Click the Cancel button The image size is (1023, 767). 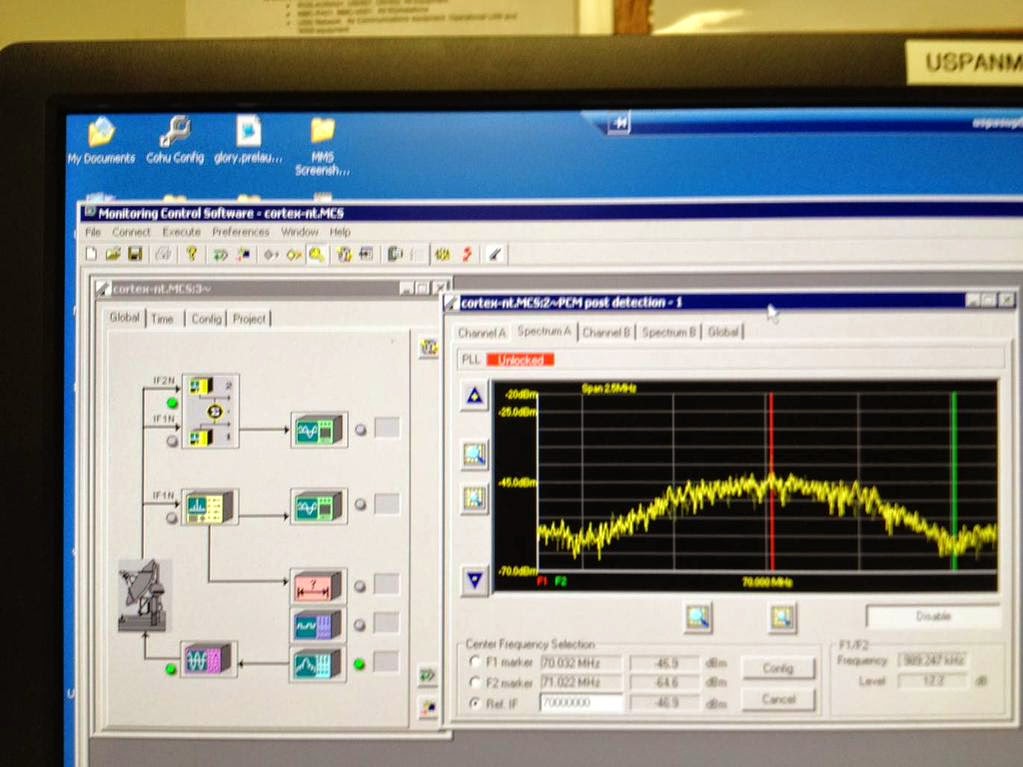(778, 699)
